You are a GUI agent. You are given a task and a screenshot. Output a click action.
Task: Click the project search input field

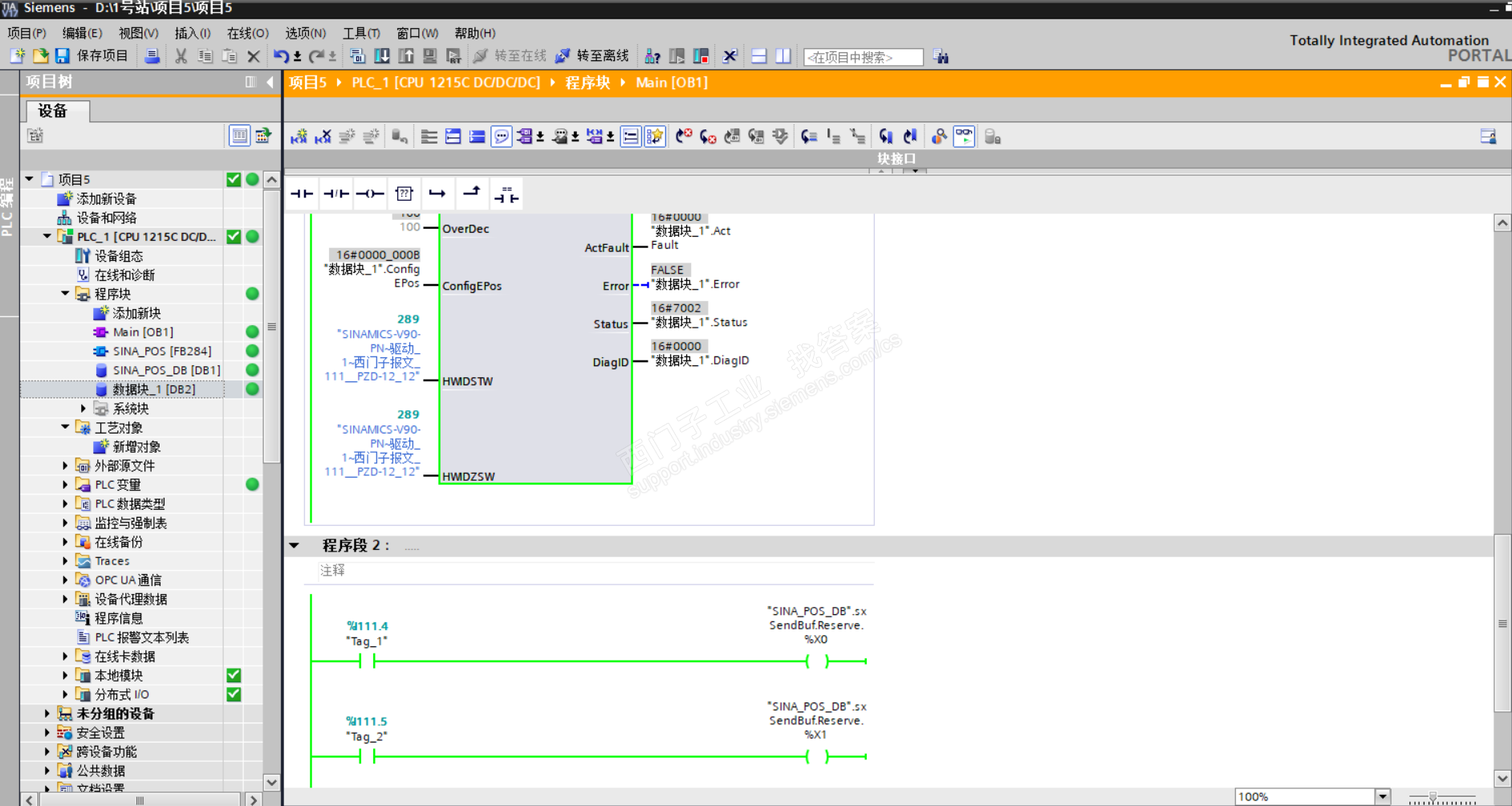tap(863, 57)
